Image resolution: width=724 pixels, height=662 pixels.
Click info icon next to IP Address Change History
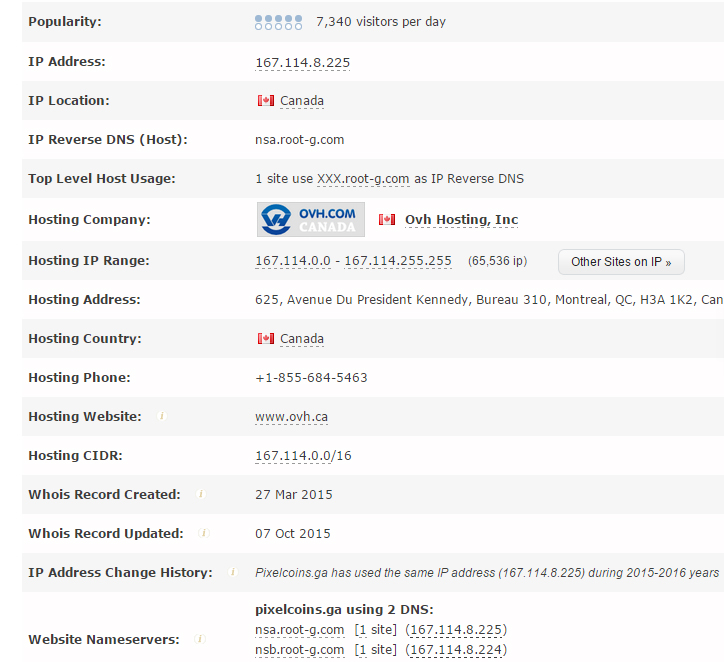coord(233,572)
